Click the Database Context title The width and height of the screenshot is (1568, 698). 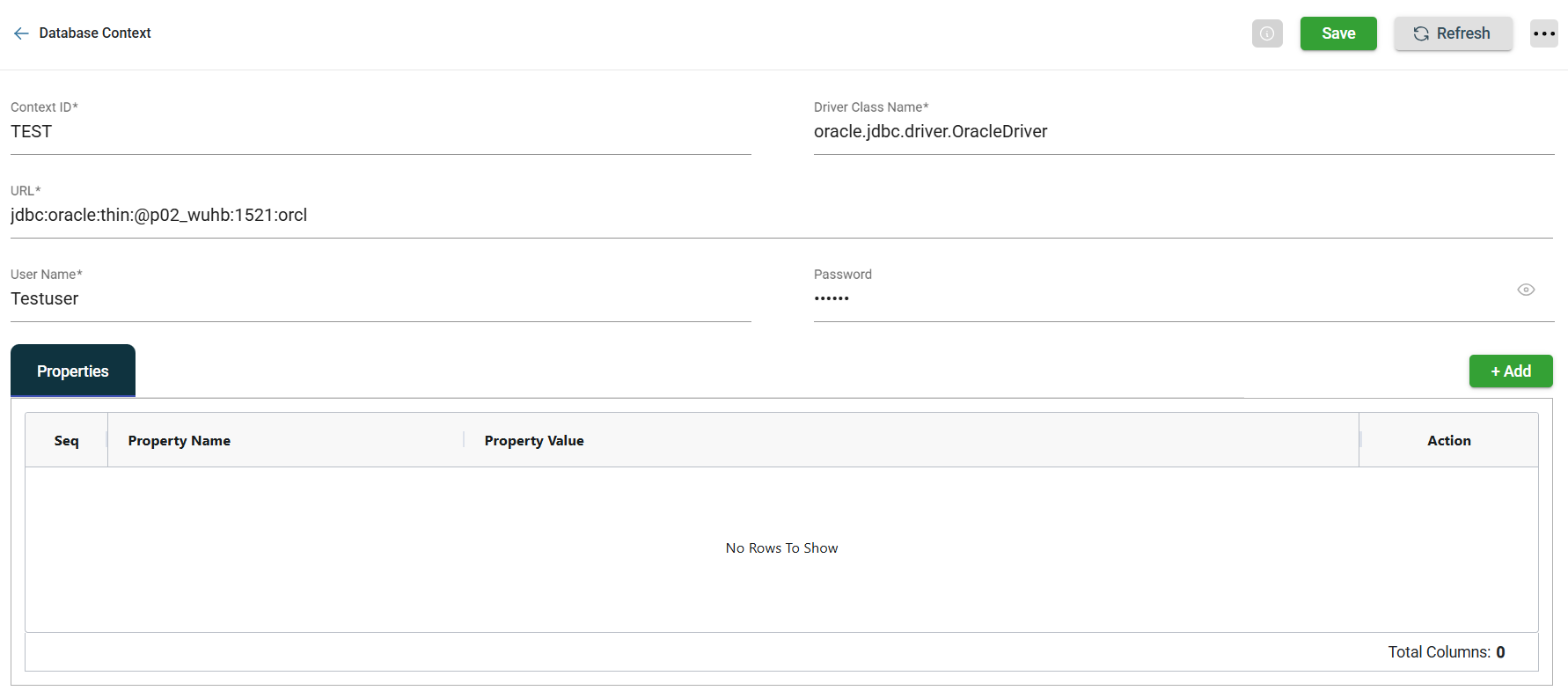[x=95, y=33]
